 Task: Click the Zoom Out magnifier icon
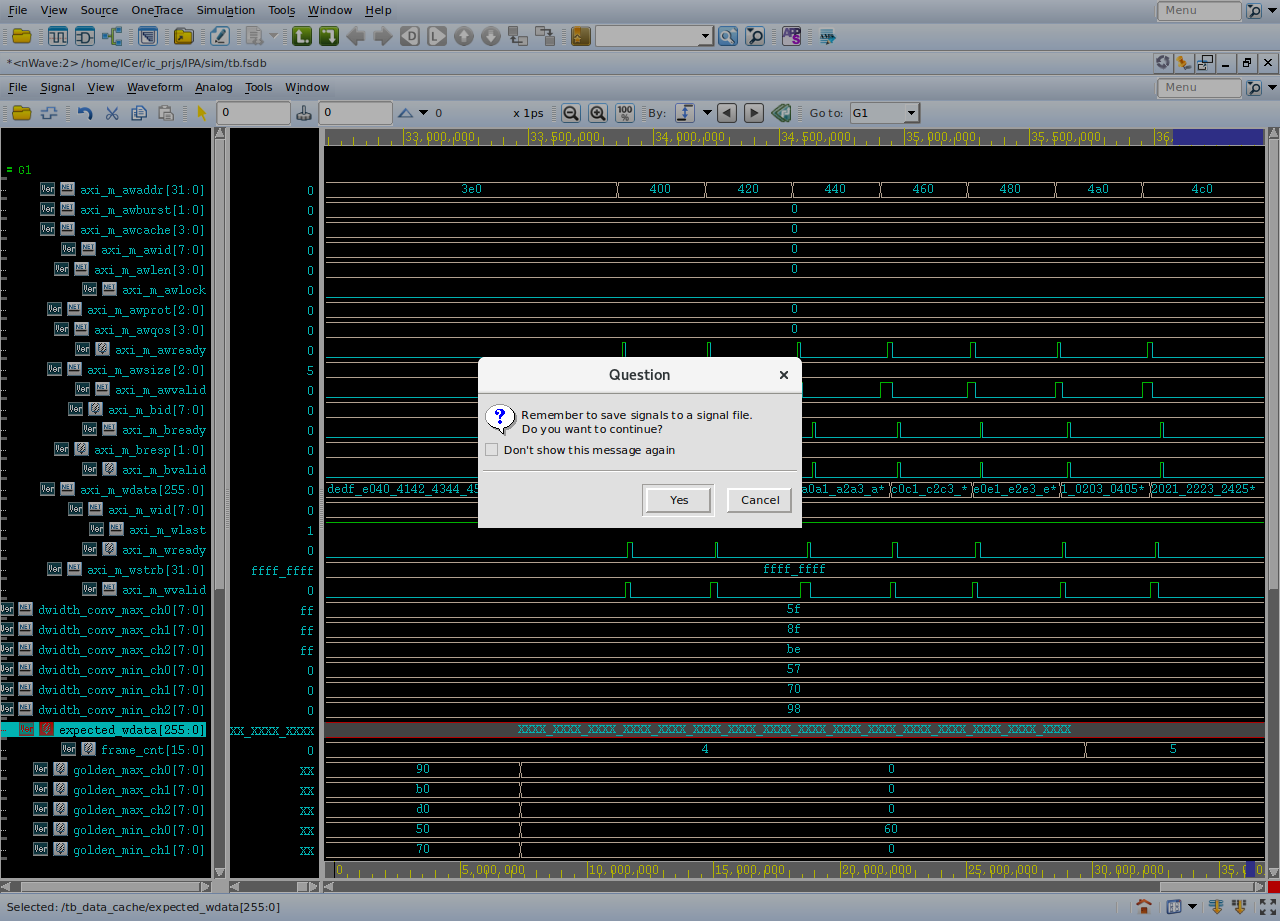point(570,113)
